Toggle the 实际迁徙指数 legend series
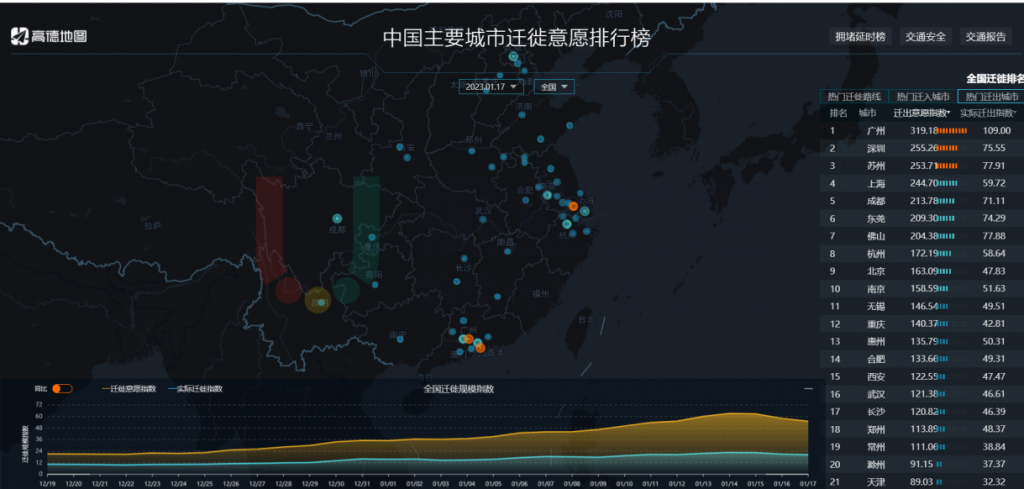This screenshot has height=489, width=1024. pos(195,388)
